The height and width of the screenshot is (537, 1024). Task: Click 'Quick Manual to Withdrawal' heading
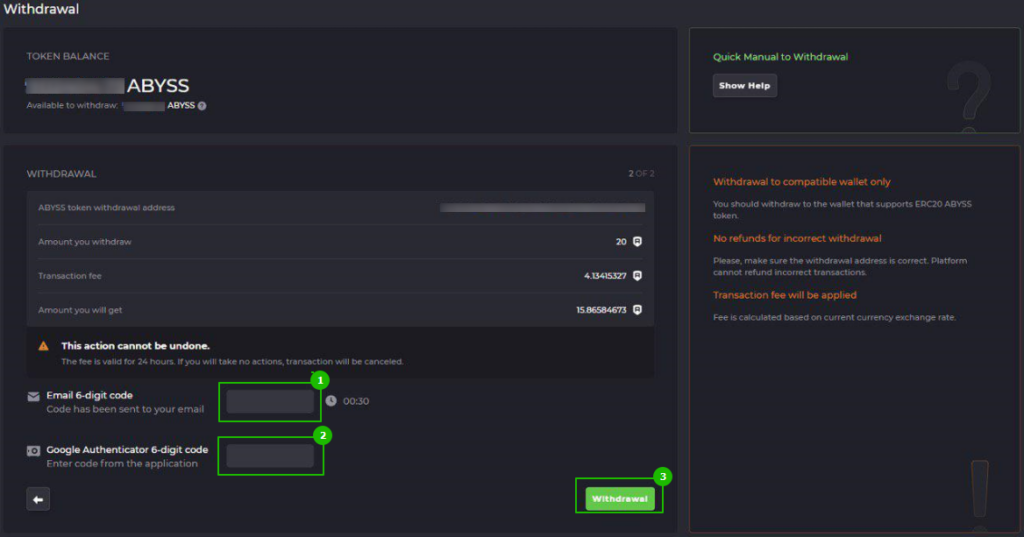click(780, 57)
